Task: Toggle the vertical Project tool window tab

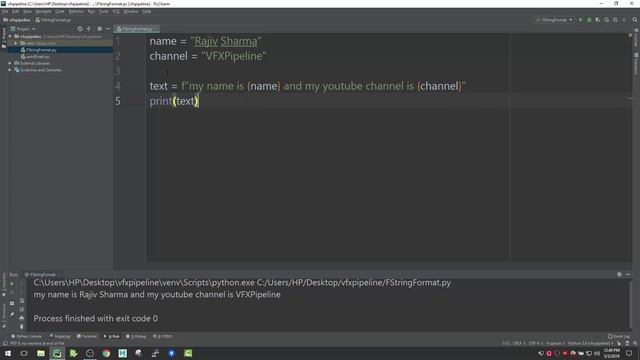Action: (x=4, y=38)
